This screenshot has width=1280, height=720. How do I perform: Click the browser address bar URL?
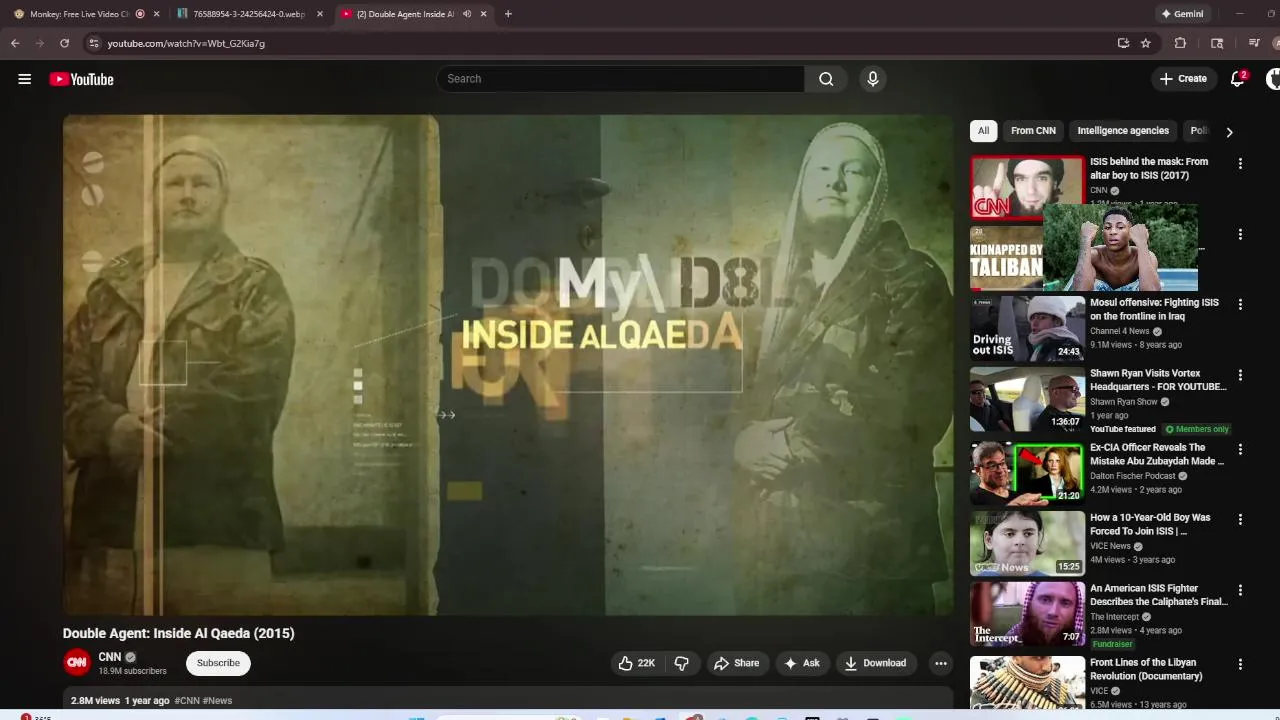coord(186,44)
